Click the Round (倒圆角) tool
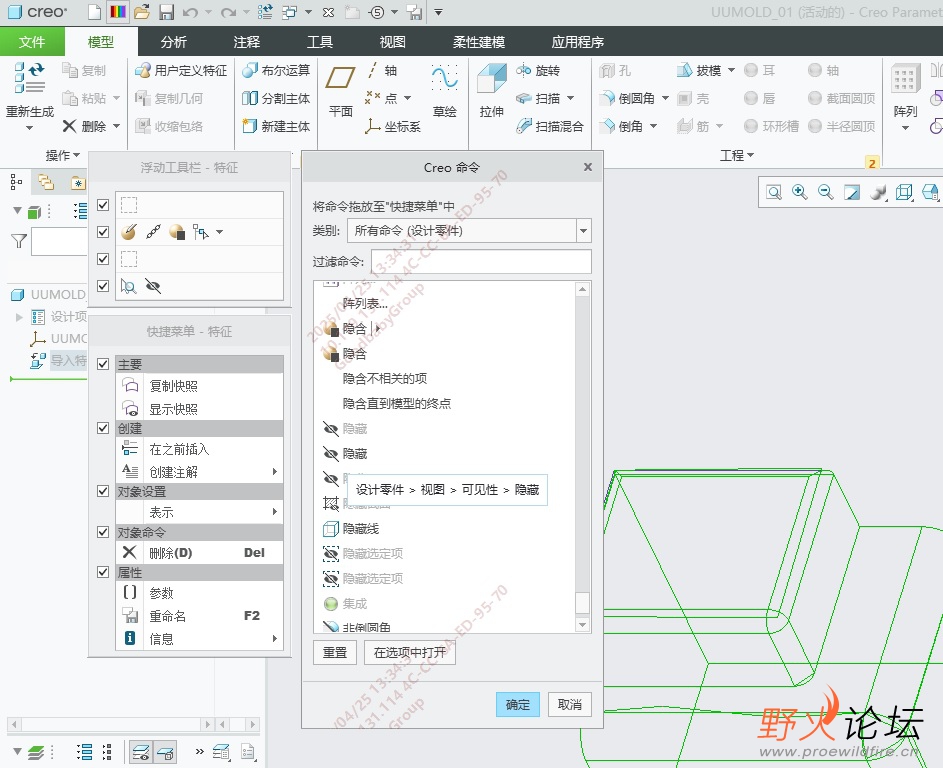 click(627, 98)
